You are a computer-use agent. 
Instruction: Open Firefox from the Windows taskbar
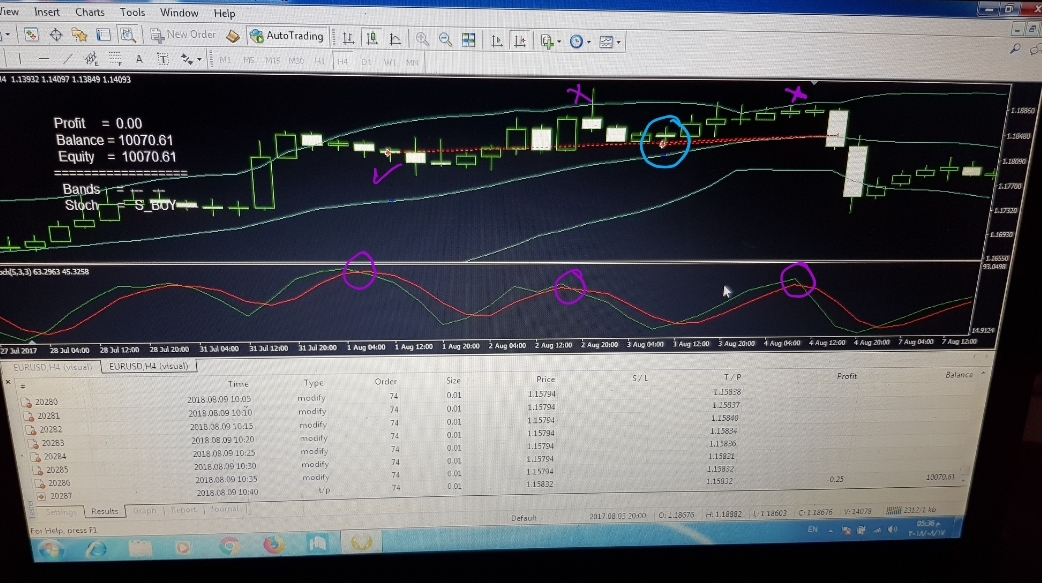click(x=274, y=546)
